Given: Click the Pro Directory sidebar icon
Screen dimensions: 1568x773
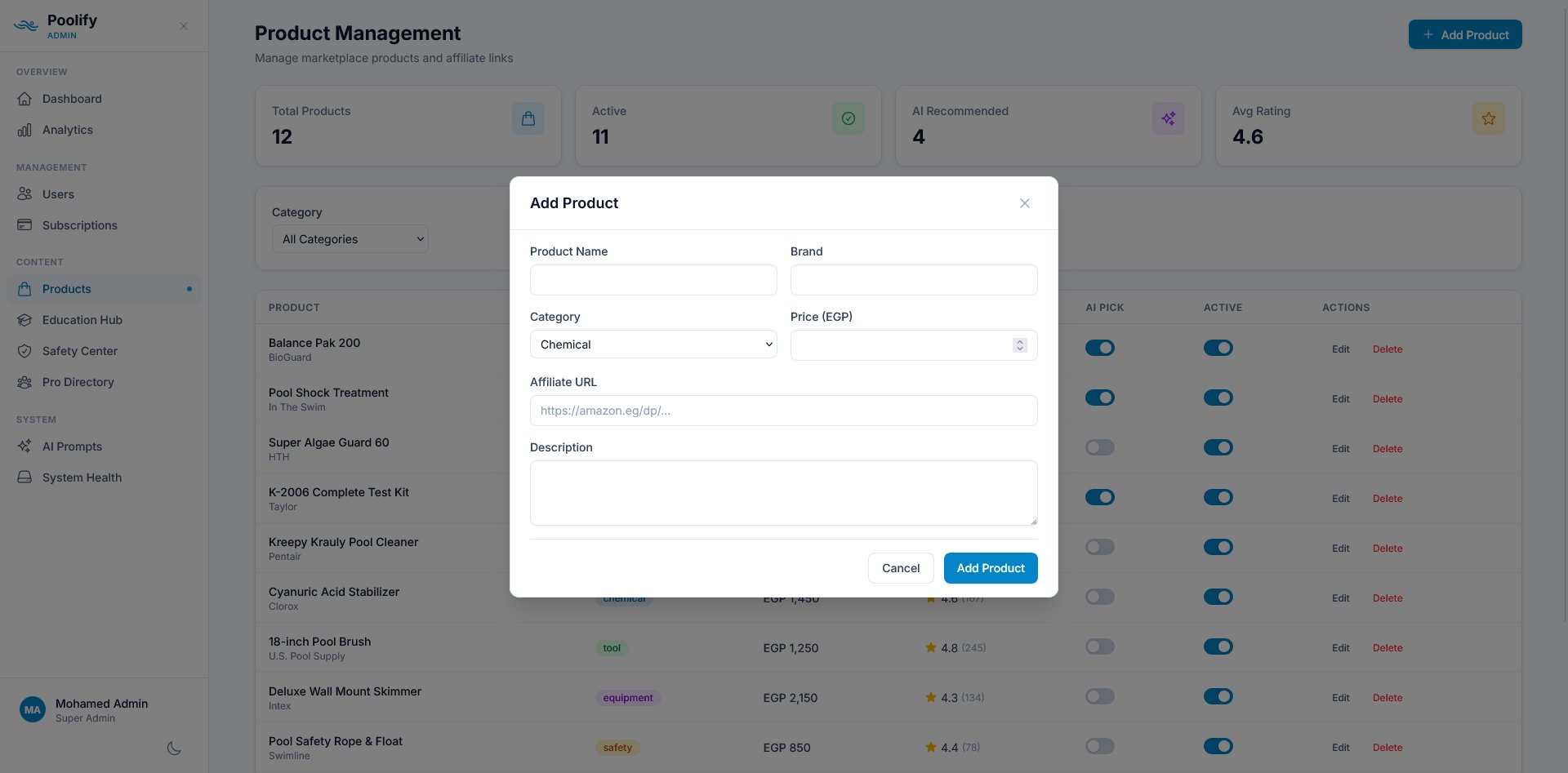Looking at the screenshot, I should [25, 382].
